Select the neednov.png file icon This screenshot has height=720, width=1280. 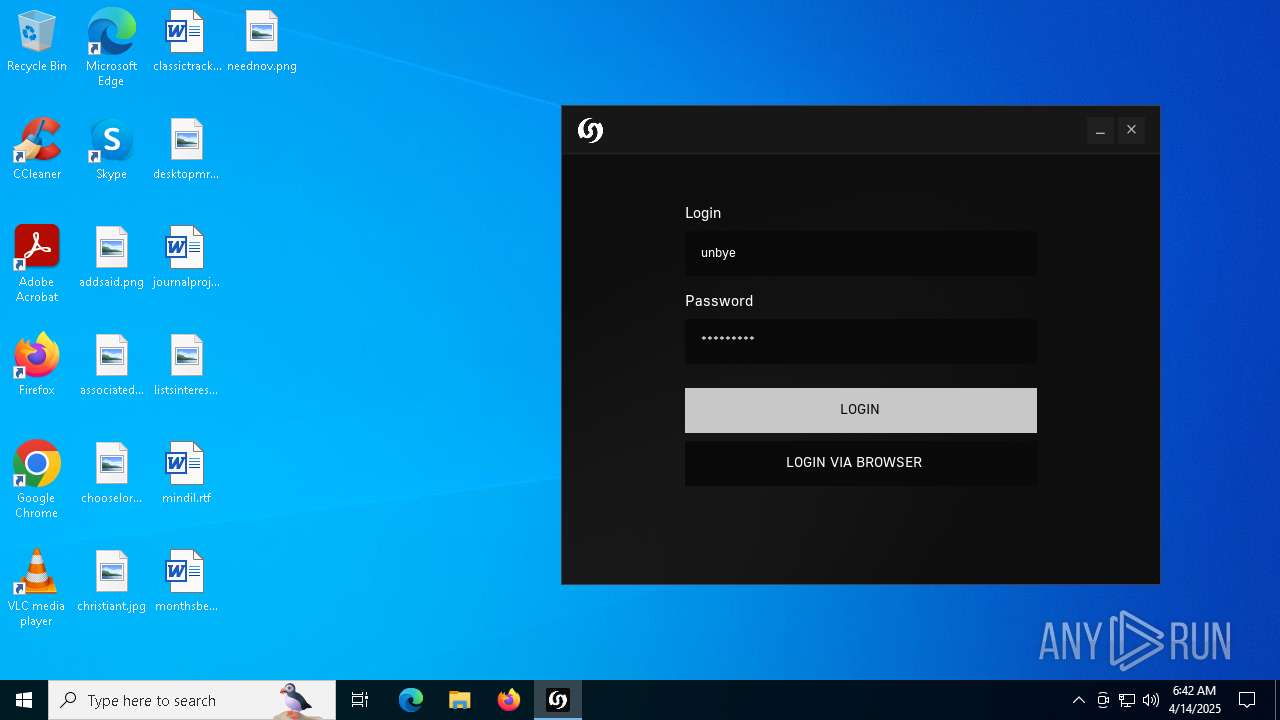point(261,42)
